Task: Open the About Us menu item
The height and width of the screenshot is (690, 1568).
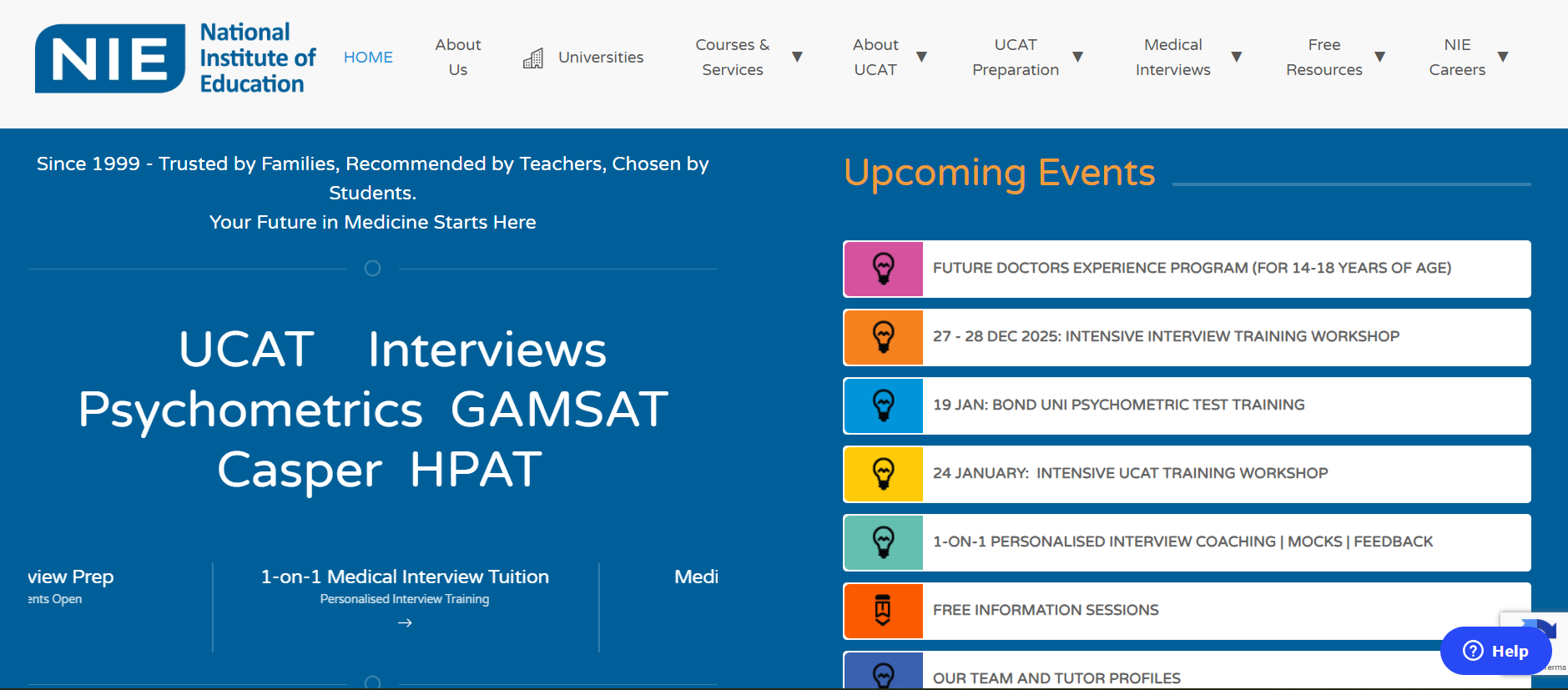Action: point(458,57)
